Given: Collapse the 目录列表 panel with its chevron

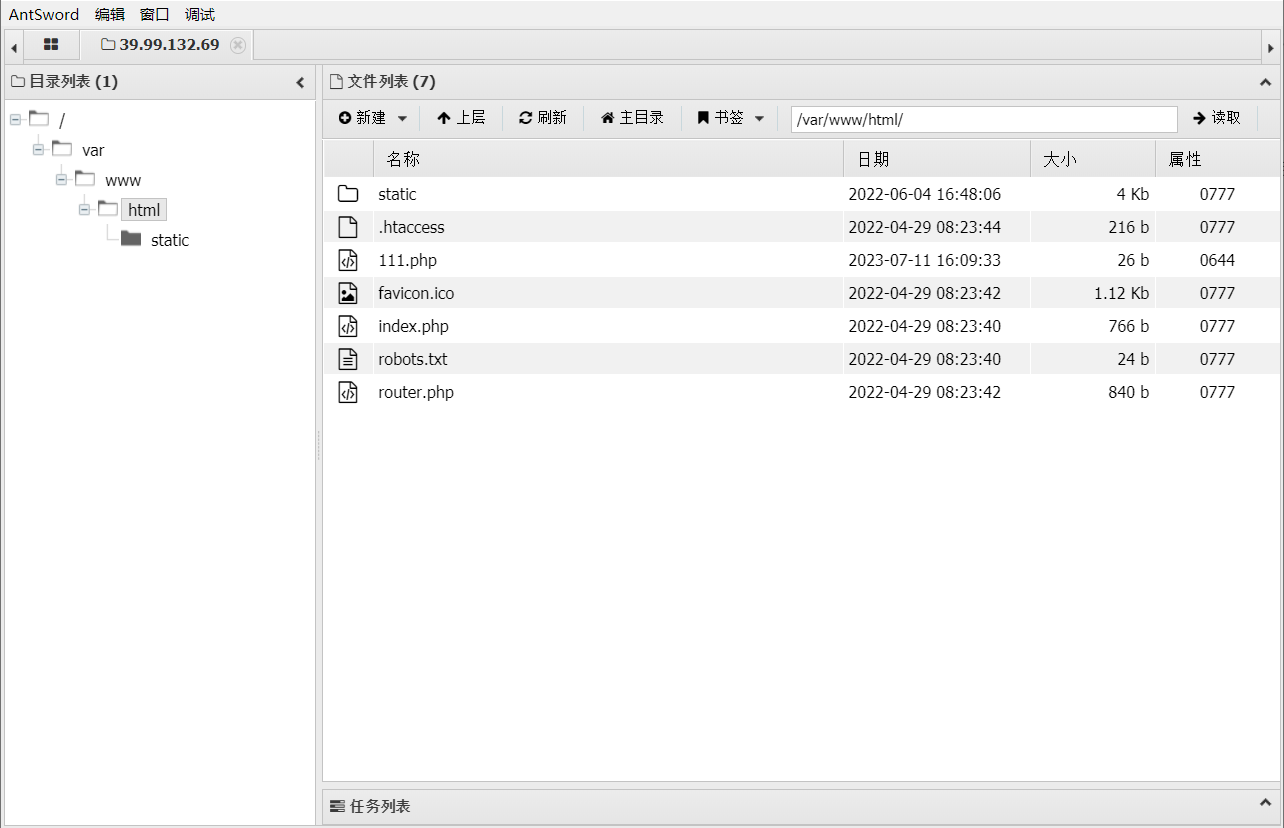Looking at the screenshot, I should pos(299,82).
